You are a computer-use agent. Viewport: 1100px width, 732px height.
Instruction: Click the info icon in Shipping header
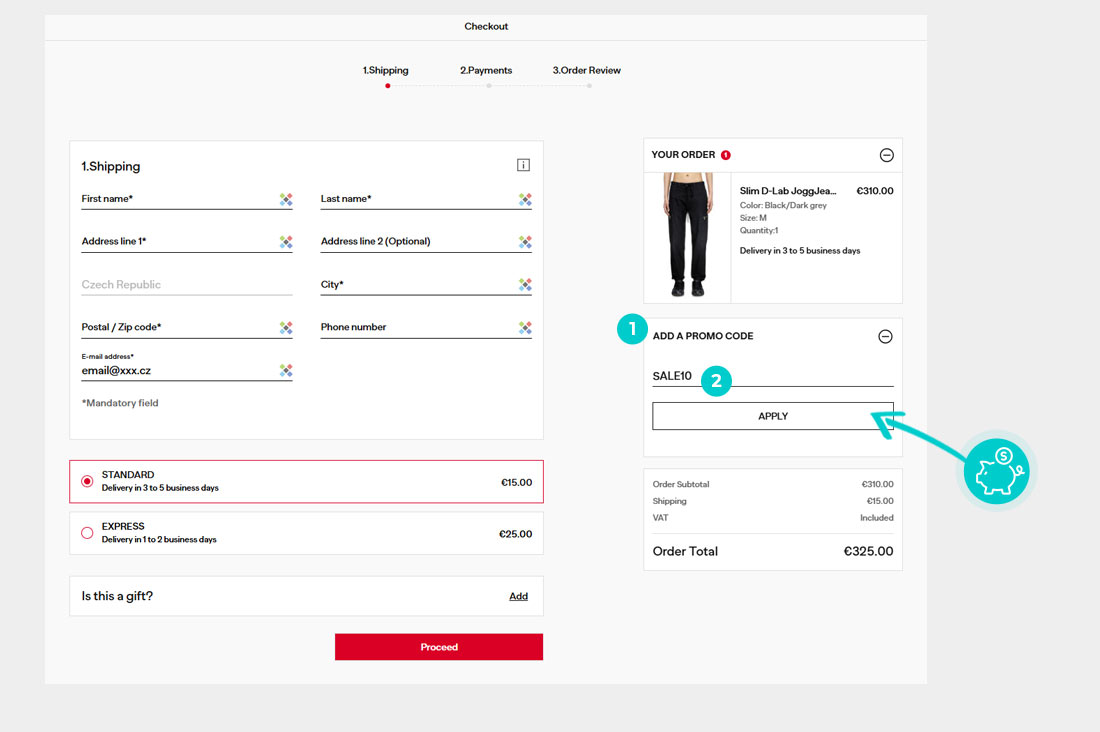click(x=523, y=165)
